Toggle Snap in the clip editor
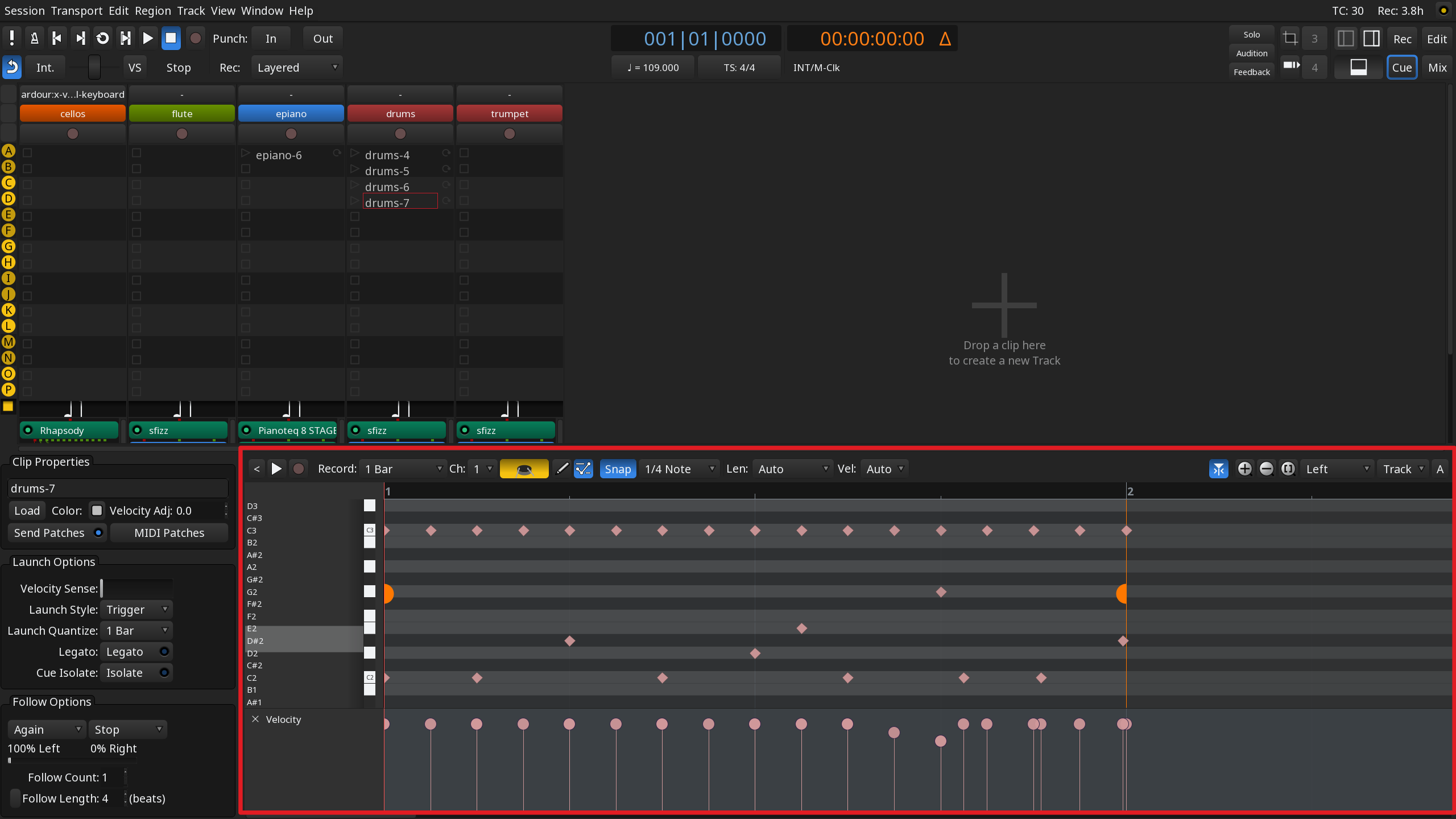This screenshot has height=819, width=1456. 618,469
